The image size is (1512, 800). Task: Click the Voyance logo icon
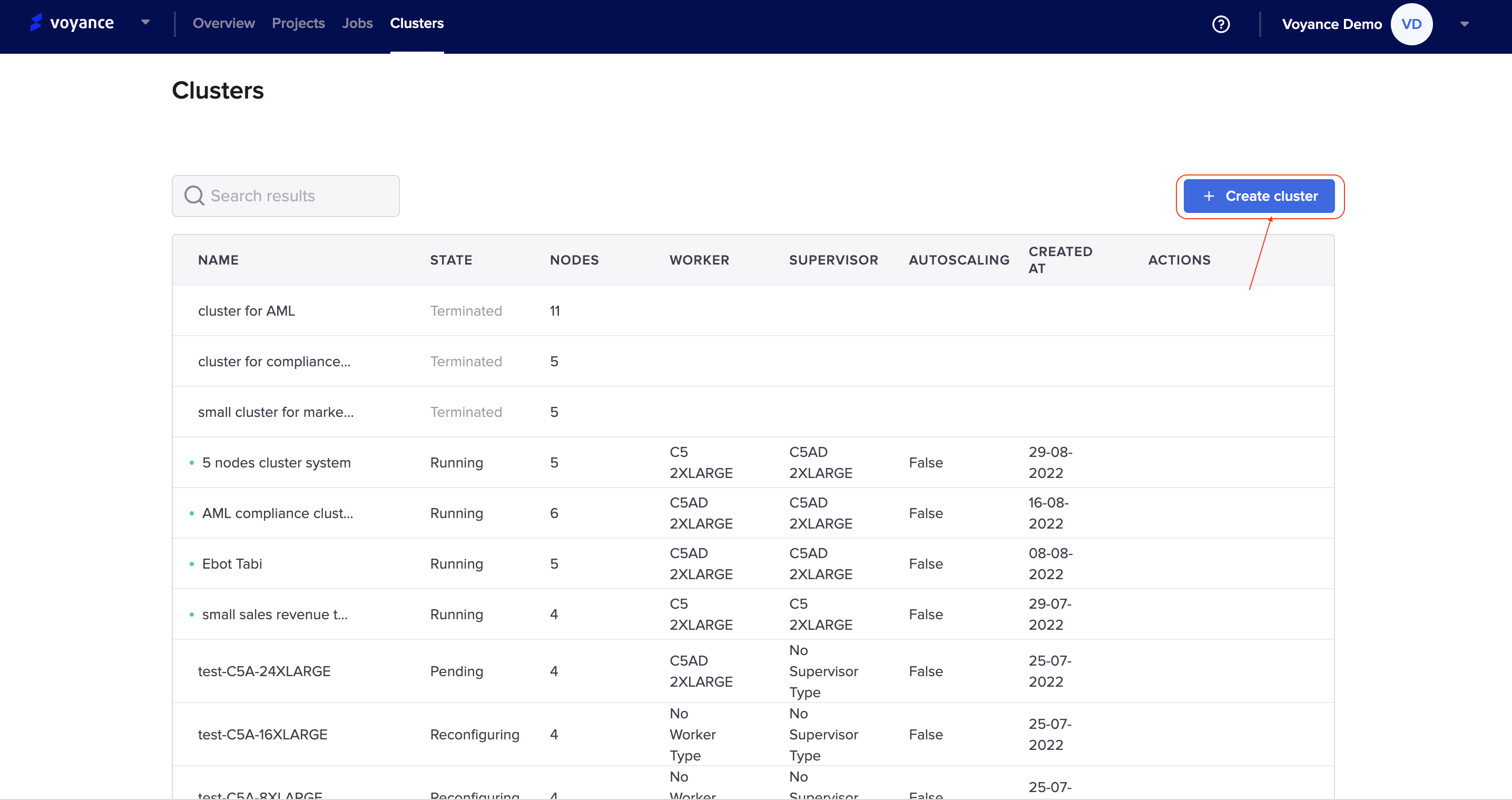[36, 22]
